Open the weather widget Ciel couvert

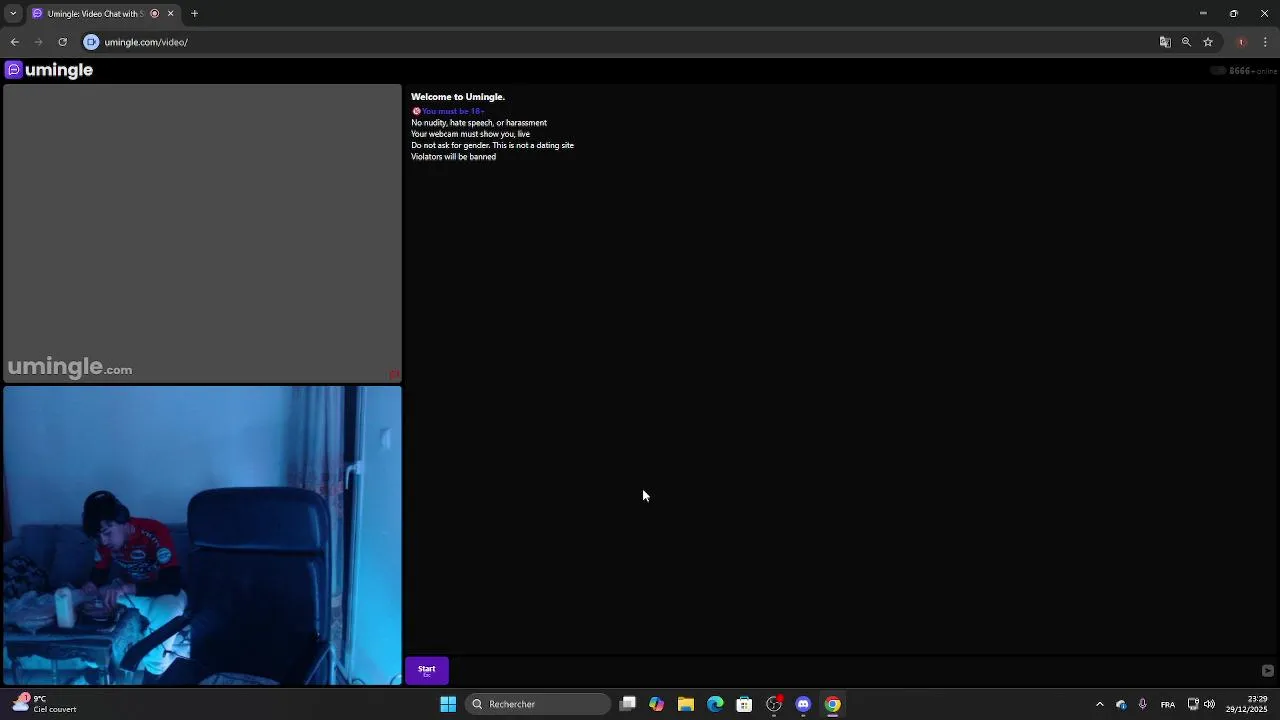(x=45, y=704)
